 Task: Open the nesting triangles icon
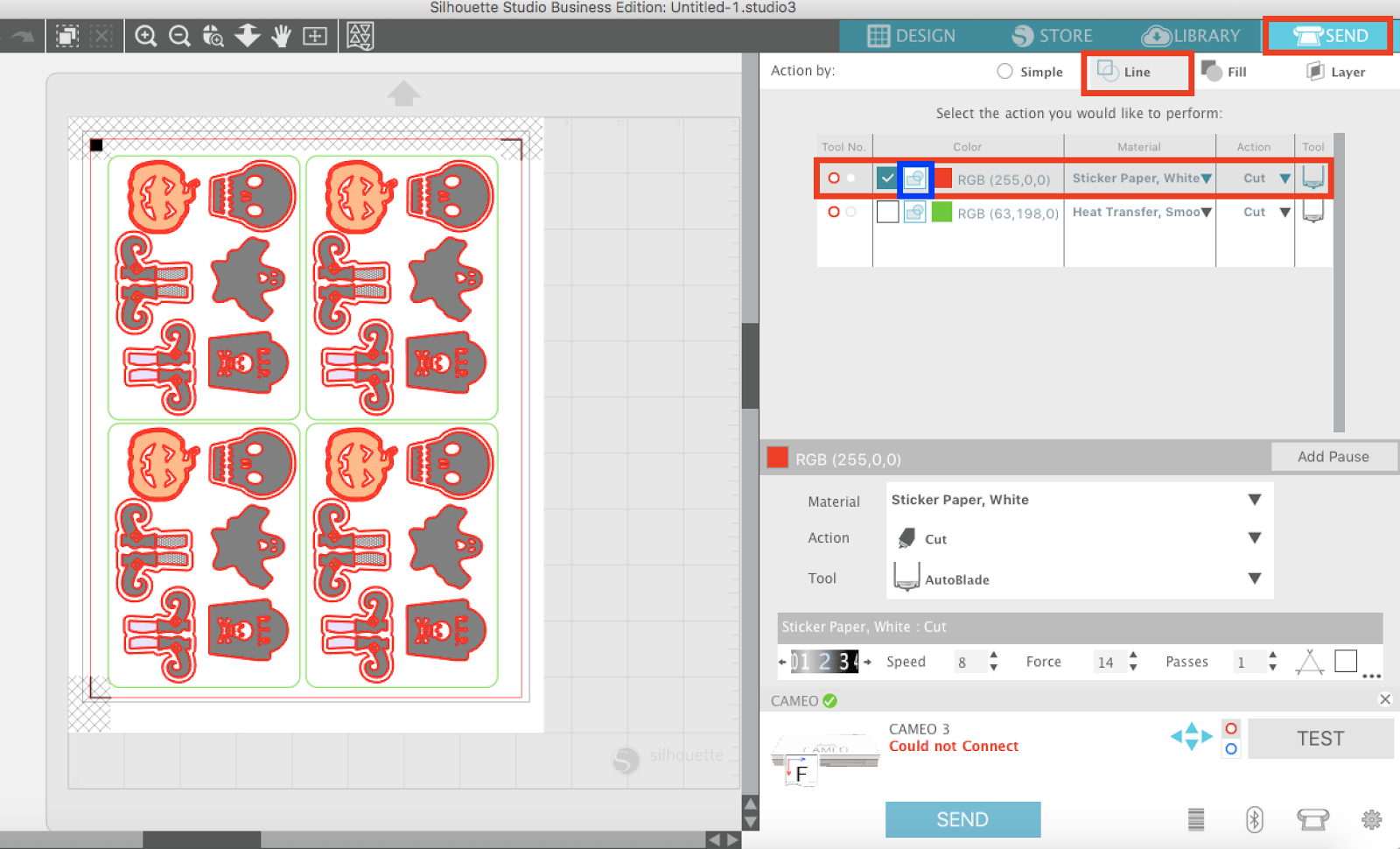(x=360, y=36)
